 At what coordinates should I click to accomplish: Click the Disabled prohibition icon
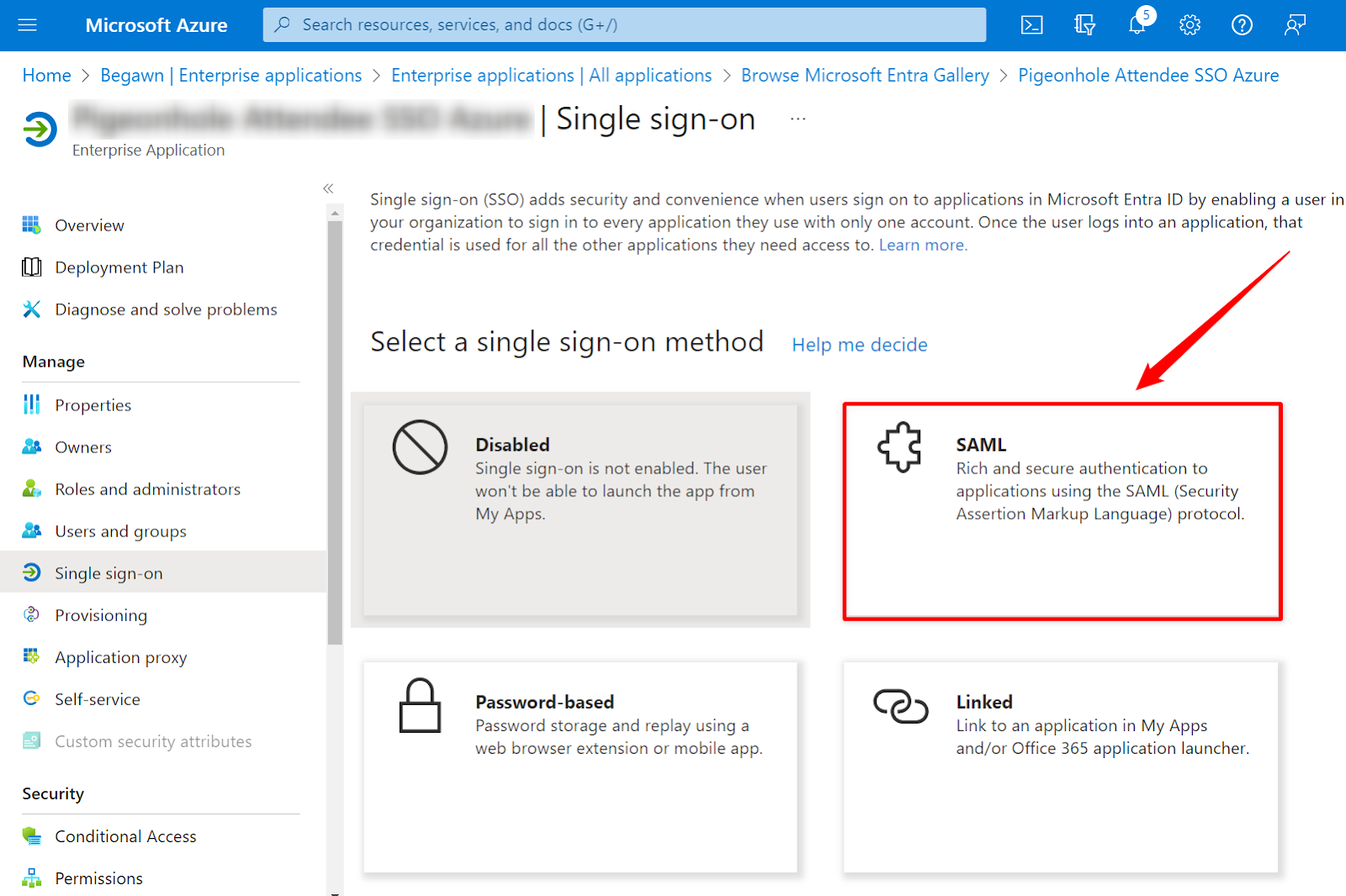[420, 447]
